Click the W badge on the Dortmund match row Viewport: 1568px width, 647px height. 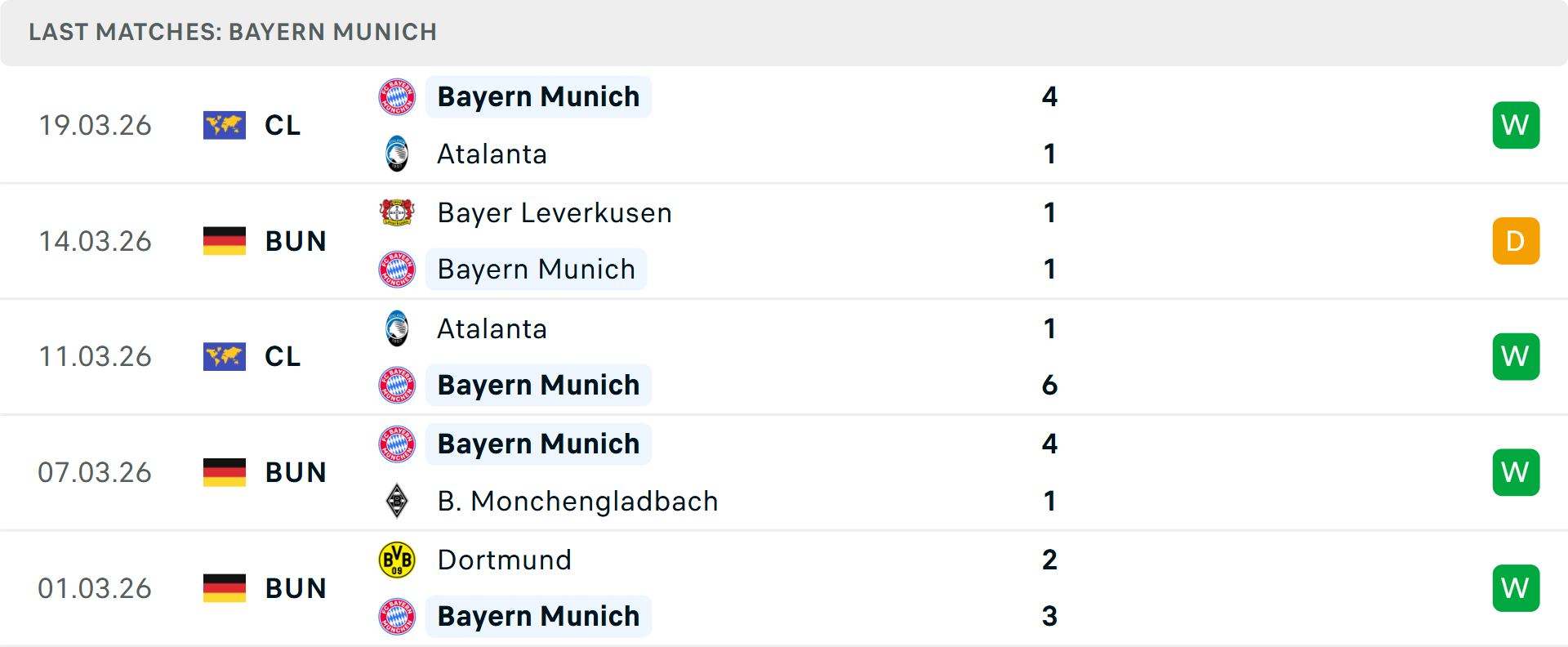point(1516,587)
